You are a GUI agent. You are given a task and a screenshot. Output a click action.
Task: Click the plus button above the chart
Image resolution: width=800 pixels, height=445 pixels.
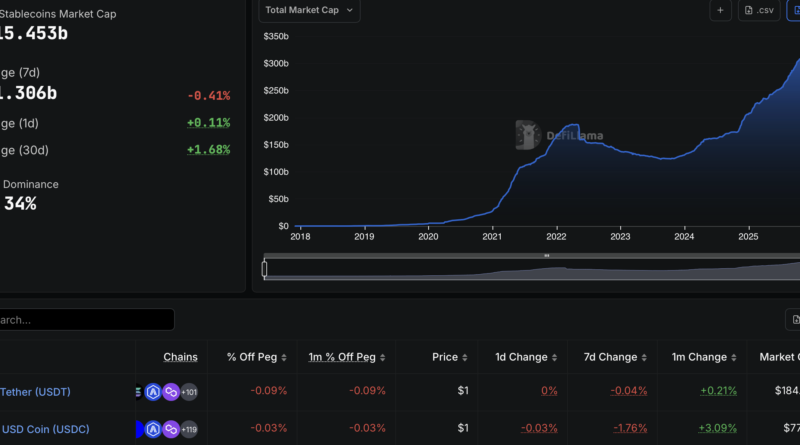pyautogui.click(x=721, y=11)
